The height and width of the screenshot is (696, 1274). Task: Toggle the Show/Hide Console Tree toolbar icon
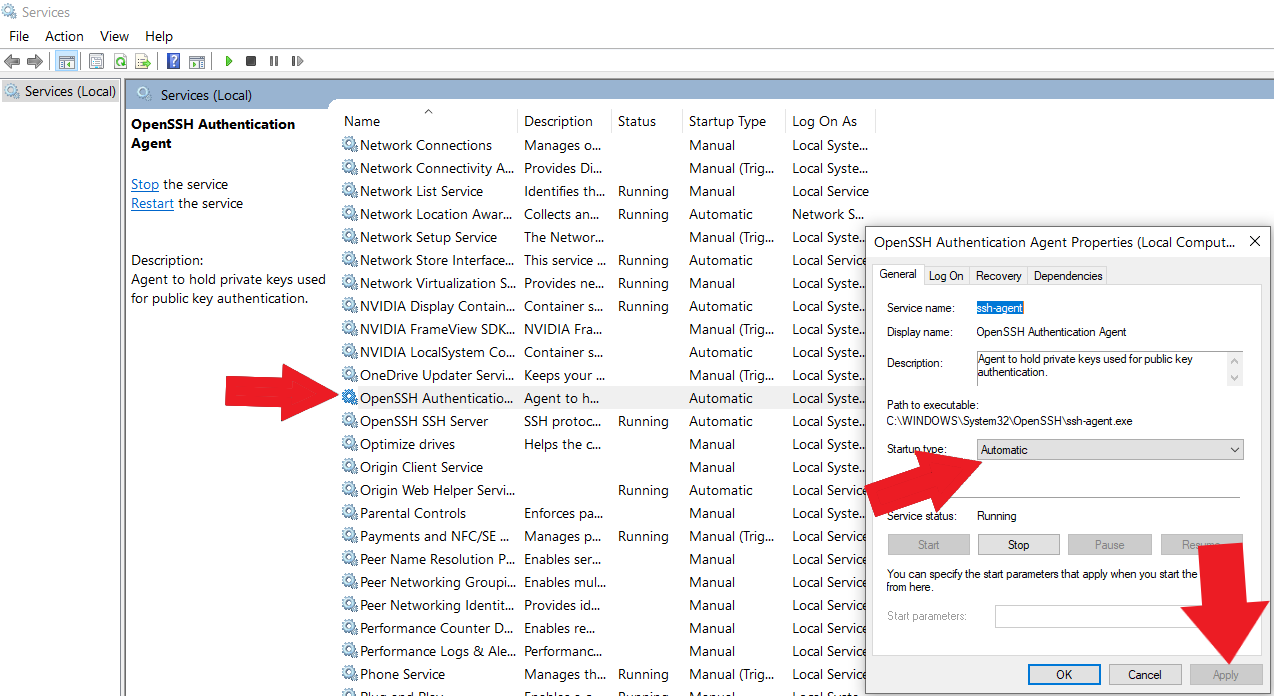click(67, 61)
